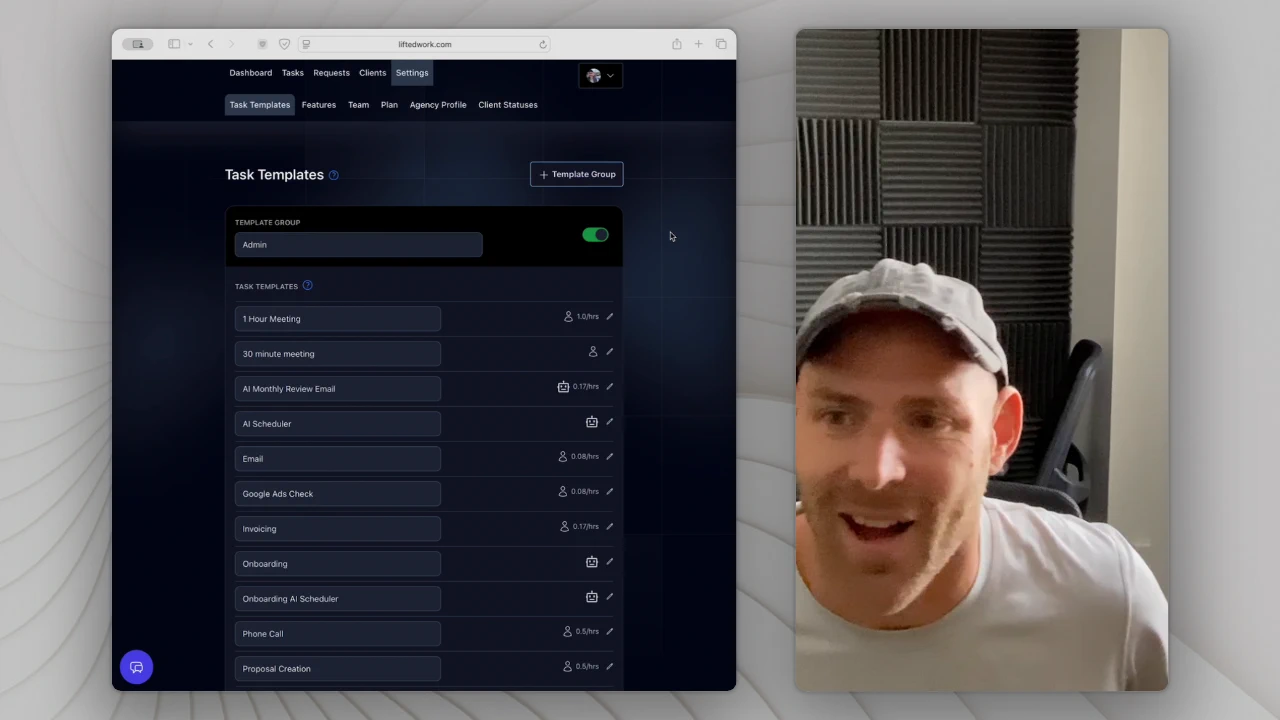Click the pencil icon for Google Ads Check

[610, 492]
